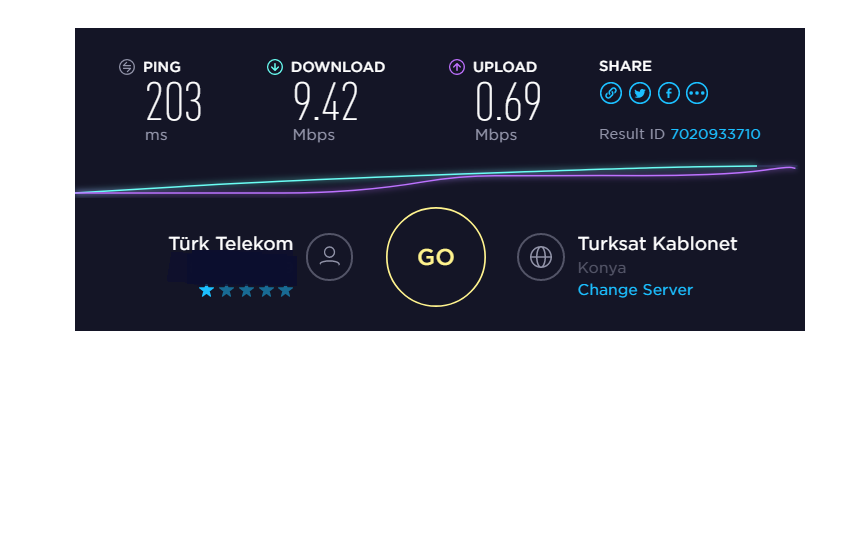Open the Change Server link

pyautogui.click(x=635, y=290)
